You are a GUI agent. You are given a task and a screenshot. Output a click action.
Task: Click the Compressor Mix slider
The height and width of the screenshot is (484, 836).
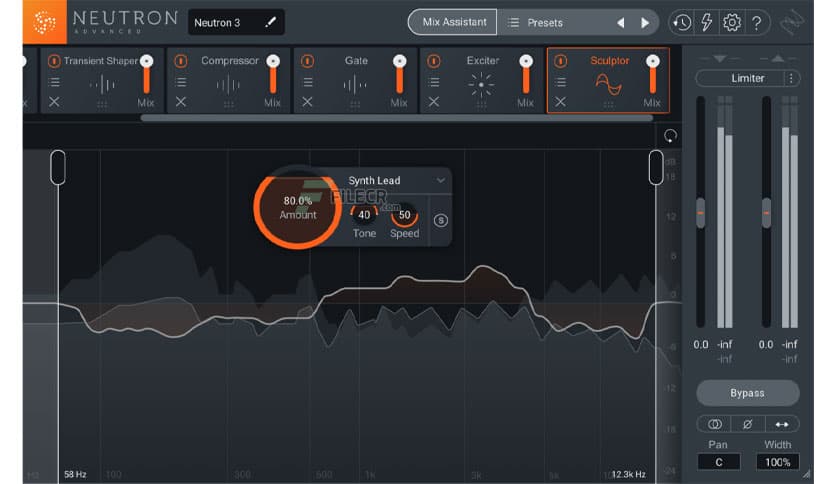pyautogui.click(x=273, y=75)
